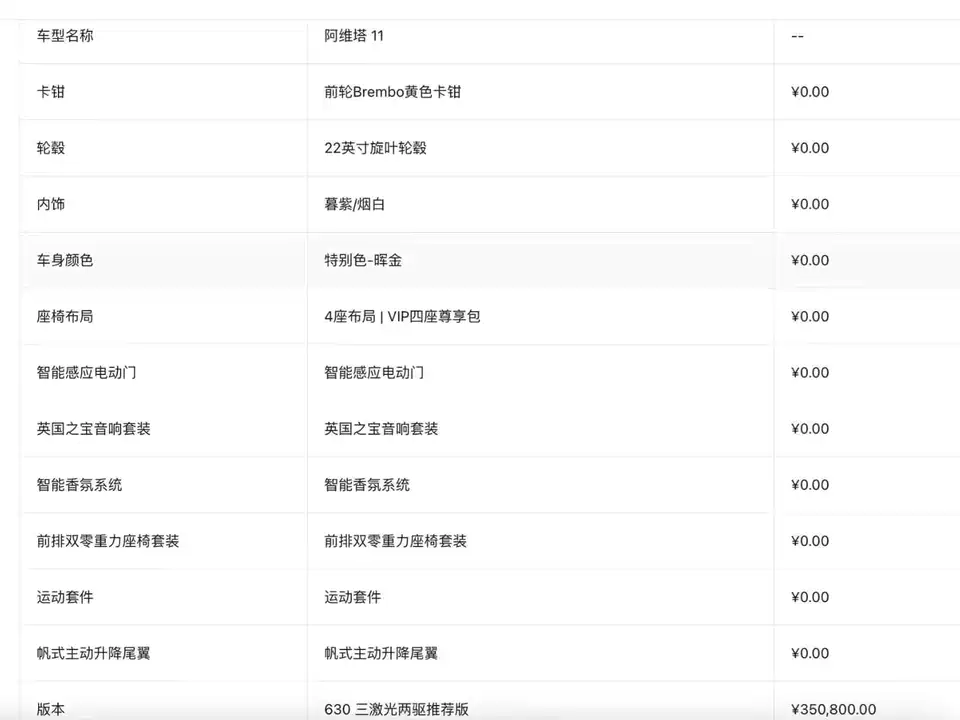
Task: Click the price of the 智能香氛系统 row
Action: point(809,484)
